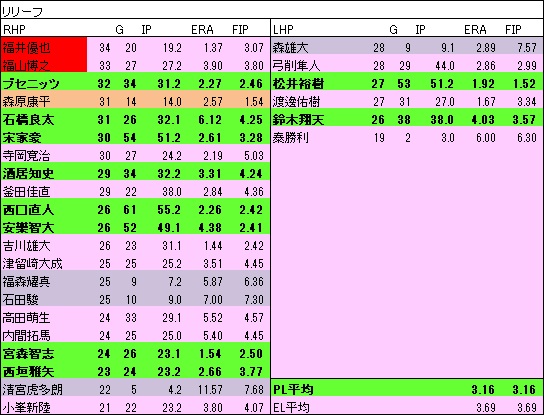This screenshot has height=415, width=544.
Task: Select the 高田萌生 name cell
Action: click(26, 318)
